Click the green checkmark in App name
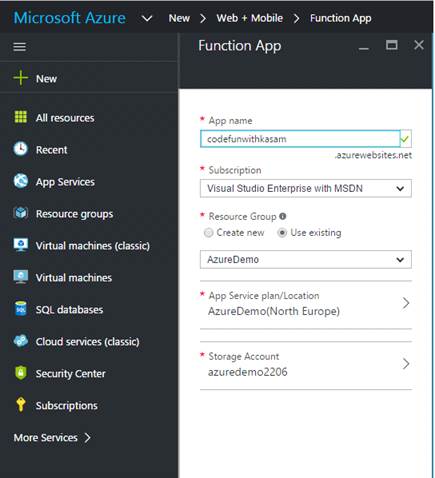Viewport: 435px width, 478px height. coord(405,139)
